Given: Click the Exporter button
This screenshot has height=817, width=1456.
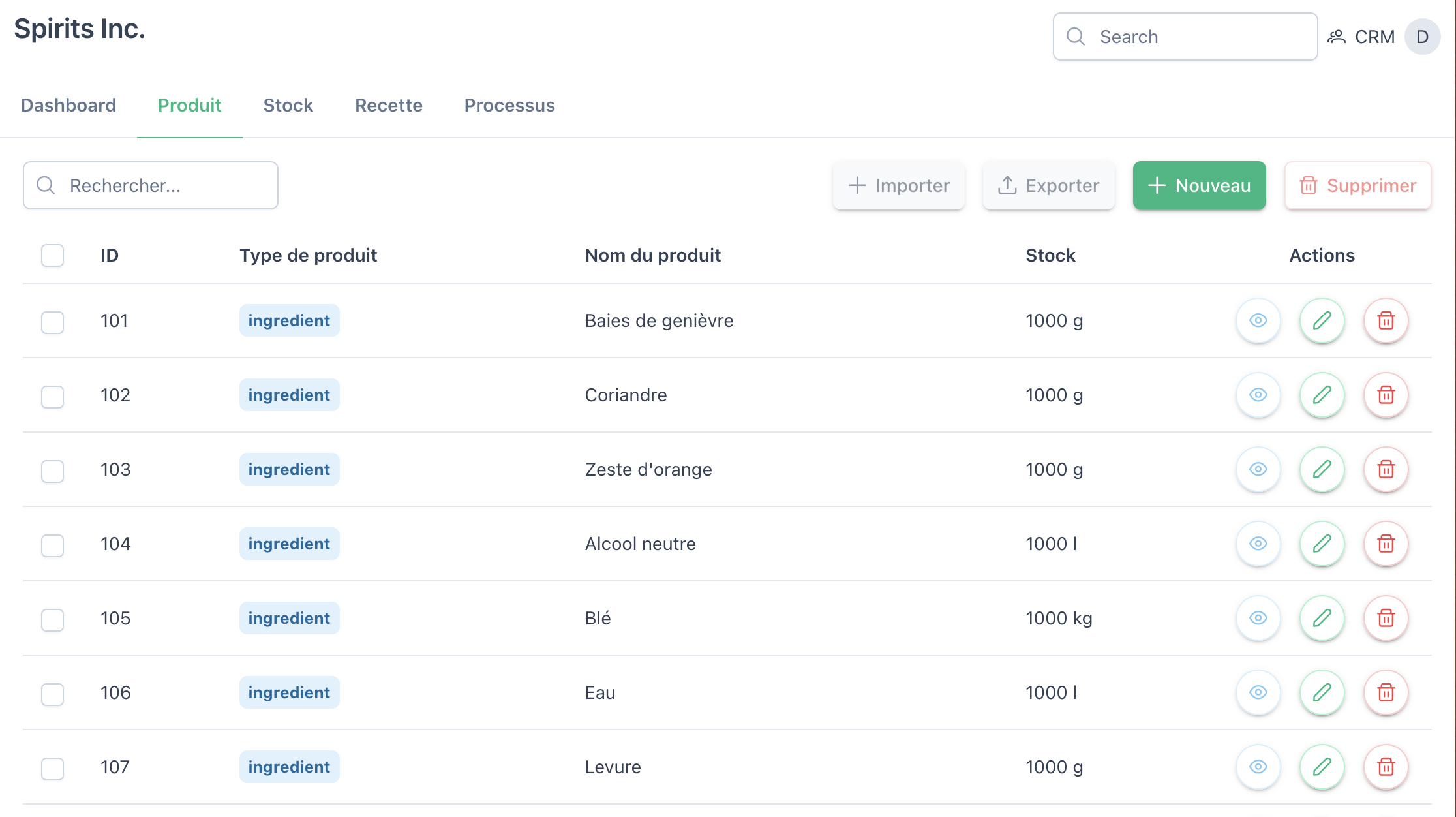Looking at the screenshot, I should point(1048,185).
